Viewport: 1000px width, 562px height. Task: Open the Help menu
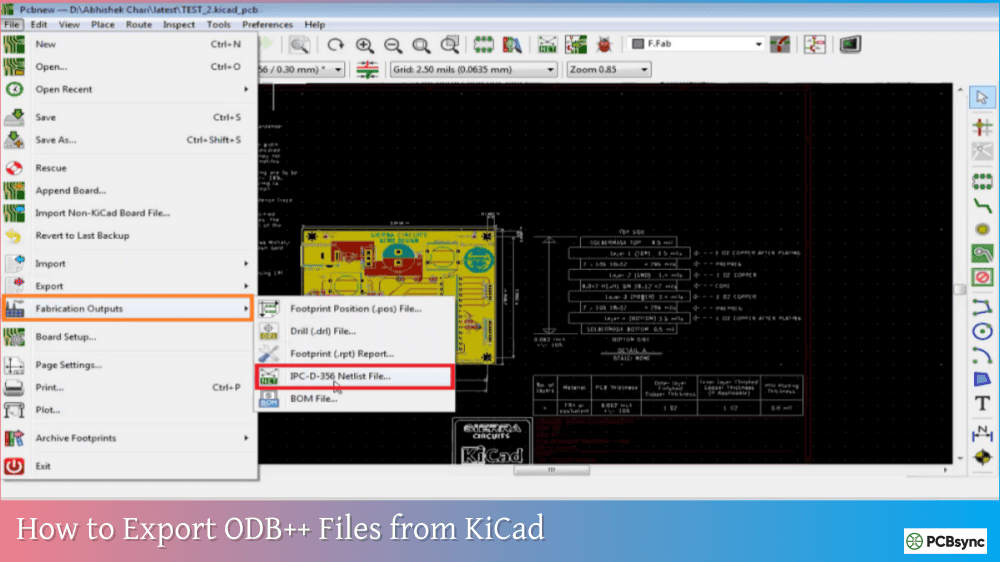[x=314, y=24]
